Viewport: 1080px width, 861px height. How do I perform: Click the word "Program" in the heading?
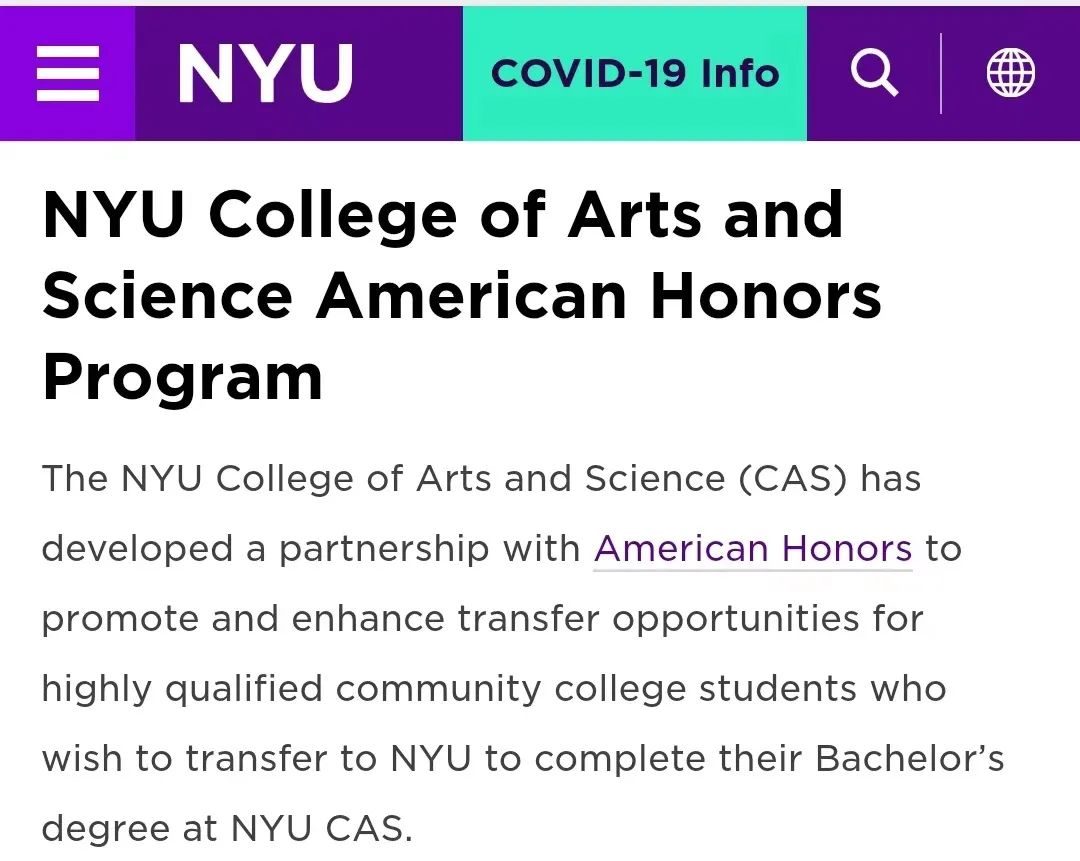pos(183,379)
